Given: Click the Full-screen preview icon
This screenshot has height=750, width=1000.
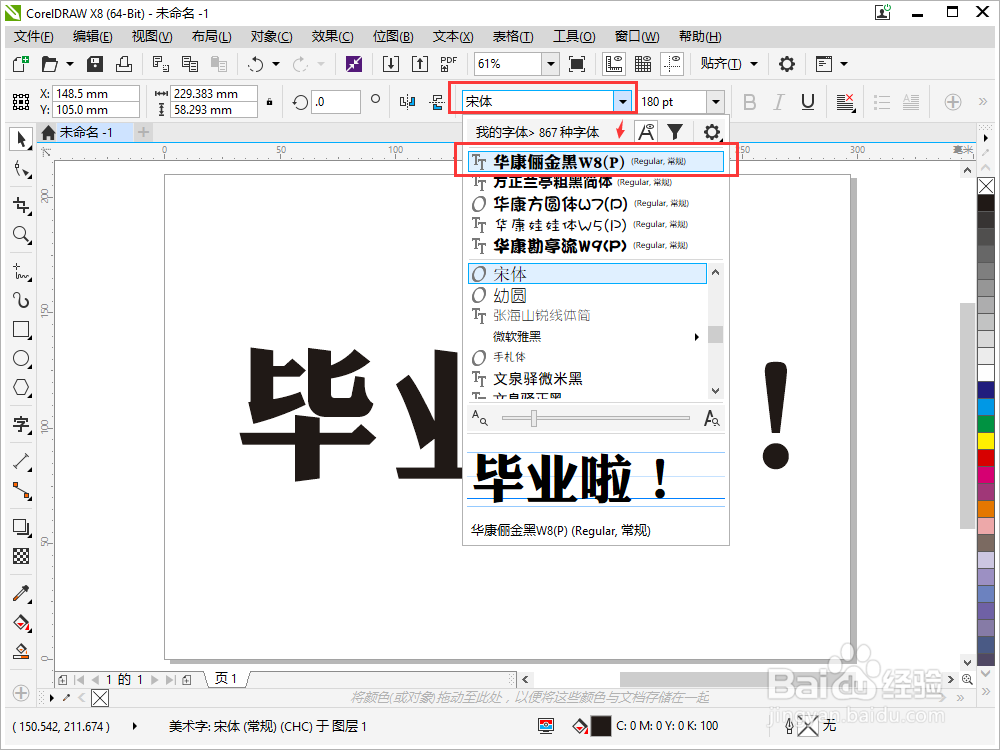Looking at the screenshot, I should [x=577, y=64].
